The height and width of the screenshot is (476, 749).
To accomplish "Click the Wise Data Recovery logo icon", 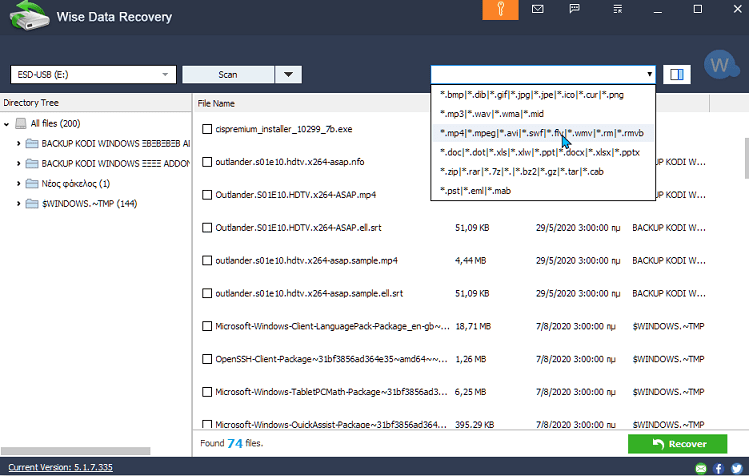I will pyautogui.click(x=29, y=16).
